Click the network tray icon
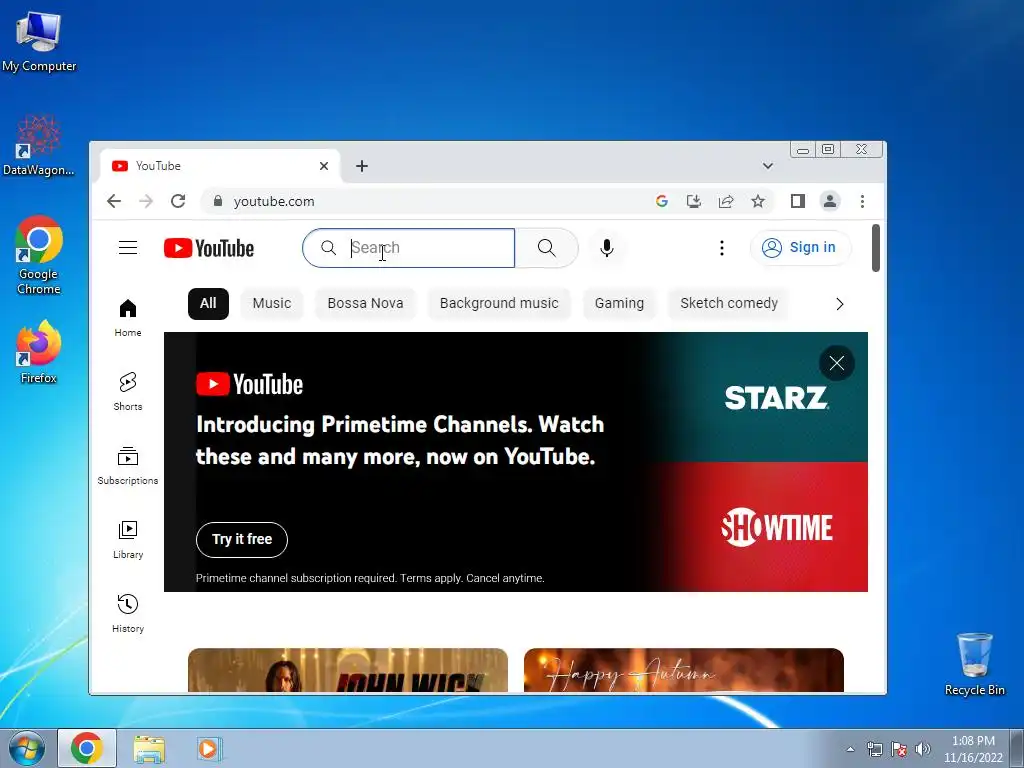 pyautogui.click(x=874, y=749)
